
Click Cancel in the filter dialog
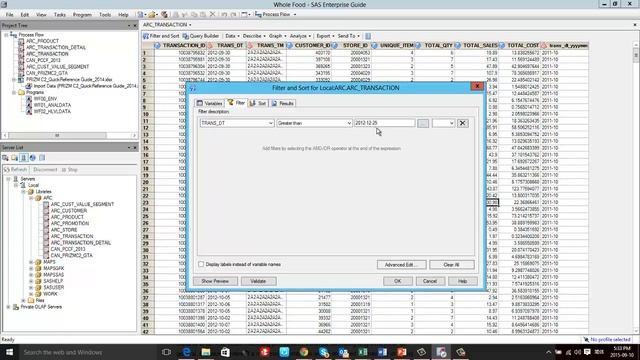click(430, 281)
